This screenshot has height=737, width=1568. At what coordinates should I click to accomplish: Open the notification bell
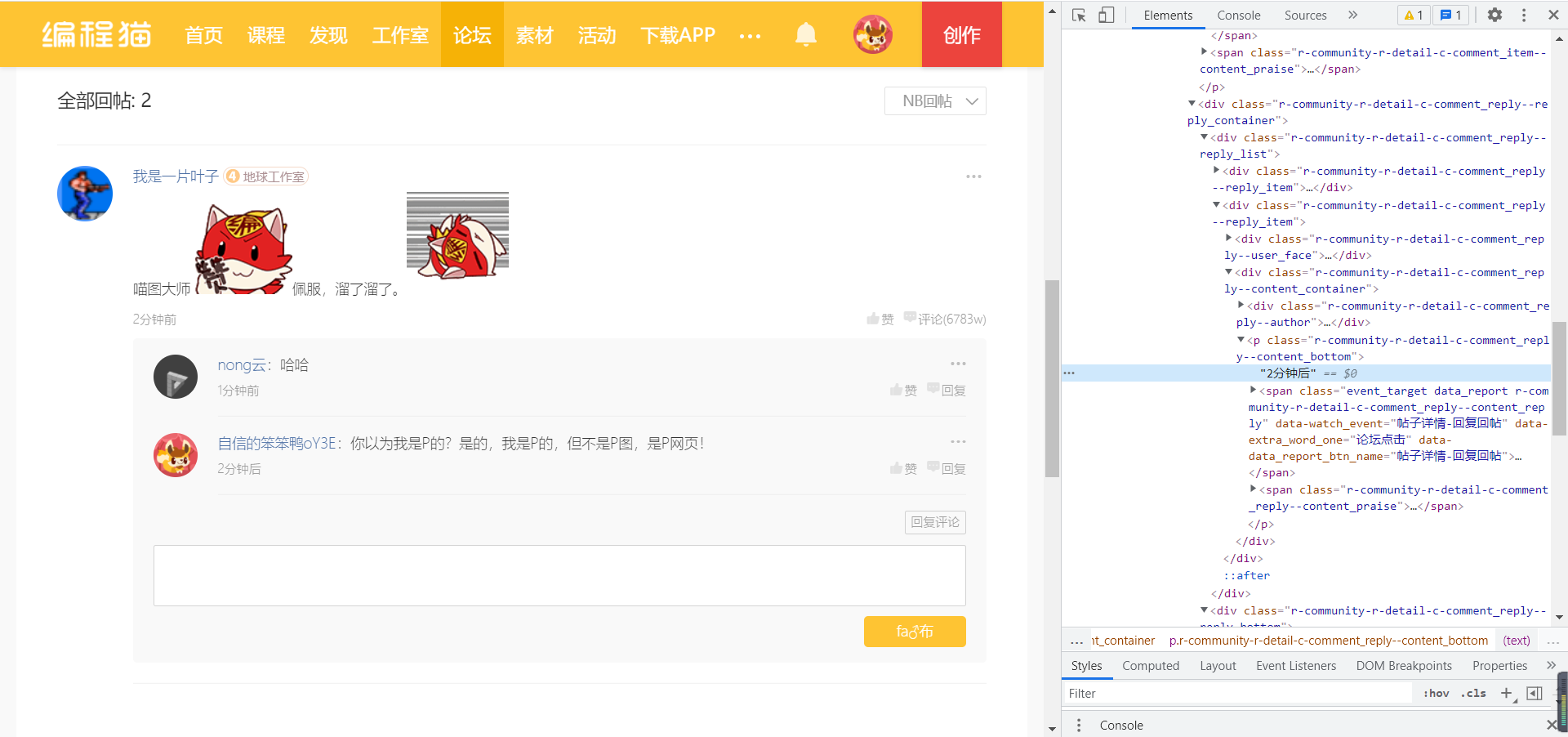coord(806,34)
